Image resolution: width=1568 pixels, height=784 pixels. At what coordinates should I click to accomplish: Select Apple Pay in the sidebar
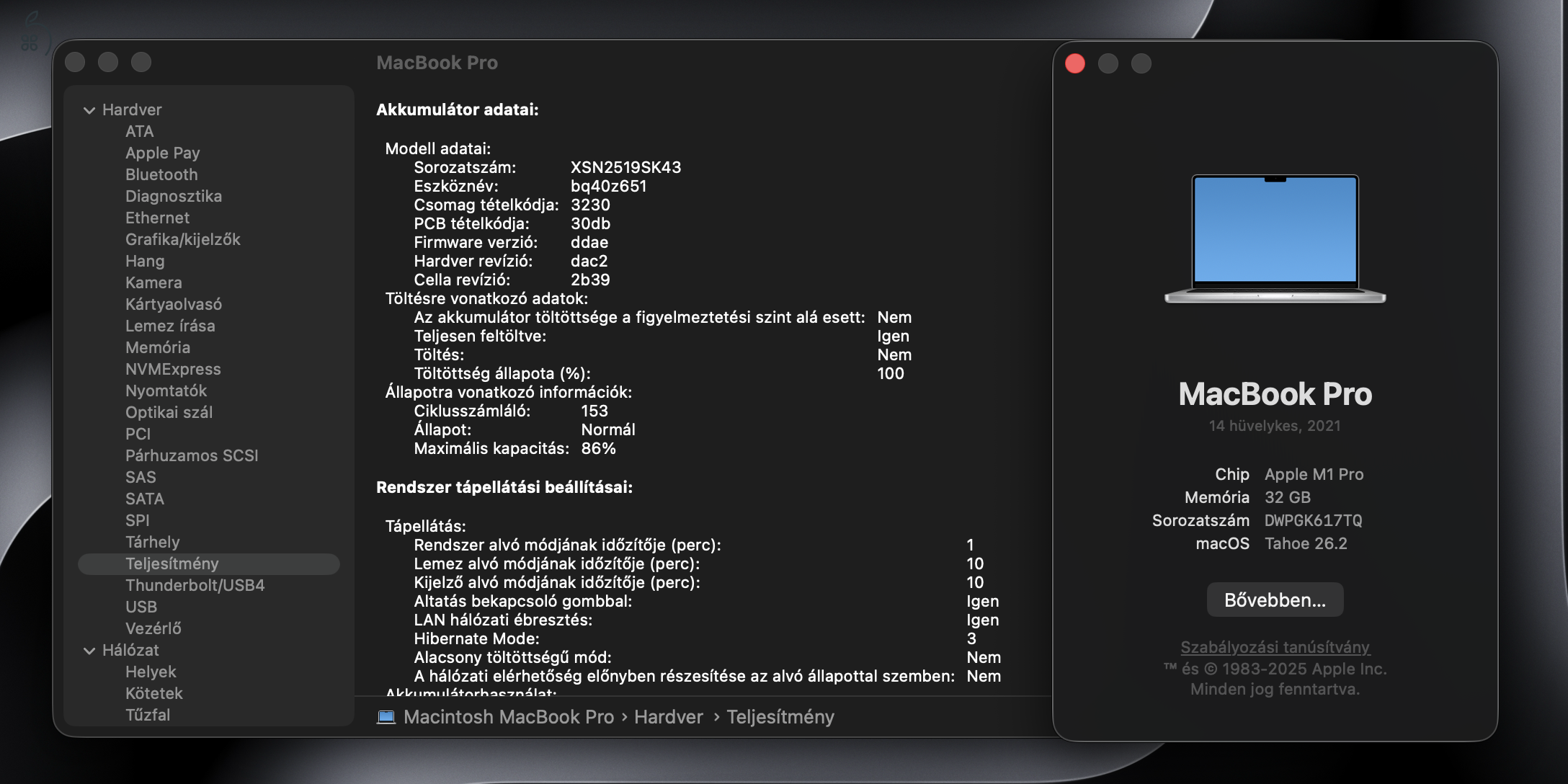click(x=162, y=153)
